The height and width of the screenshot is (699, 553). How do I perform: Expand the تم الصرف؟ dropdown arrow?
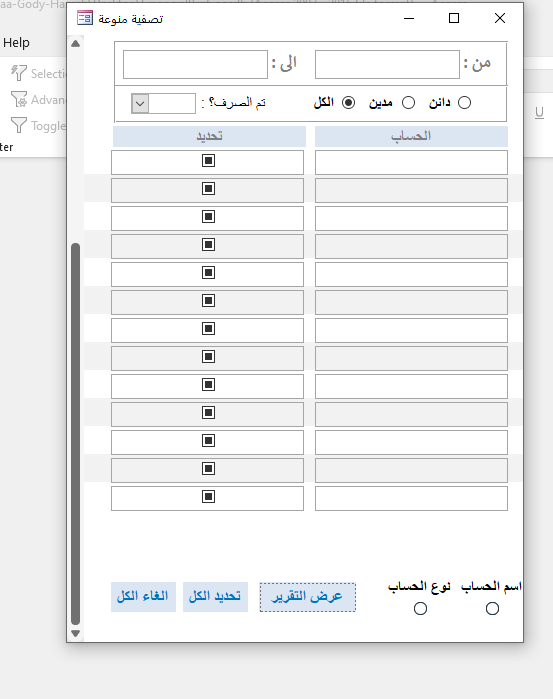pyautogui.click(x=140, y=104)
